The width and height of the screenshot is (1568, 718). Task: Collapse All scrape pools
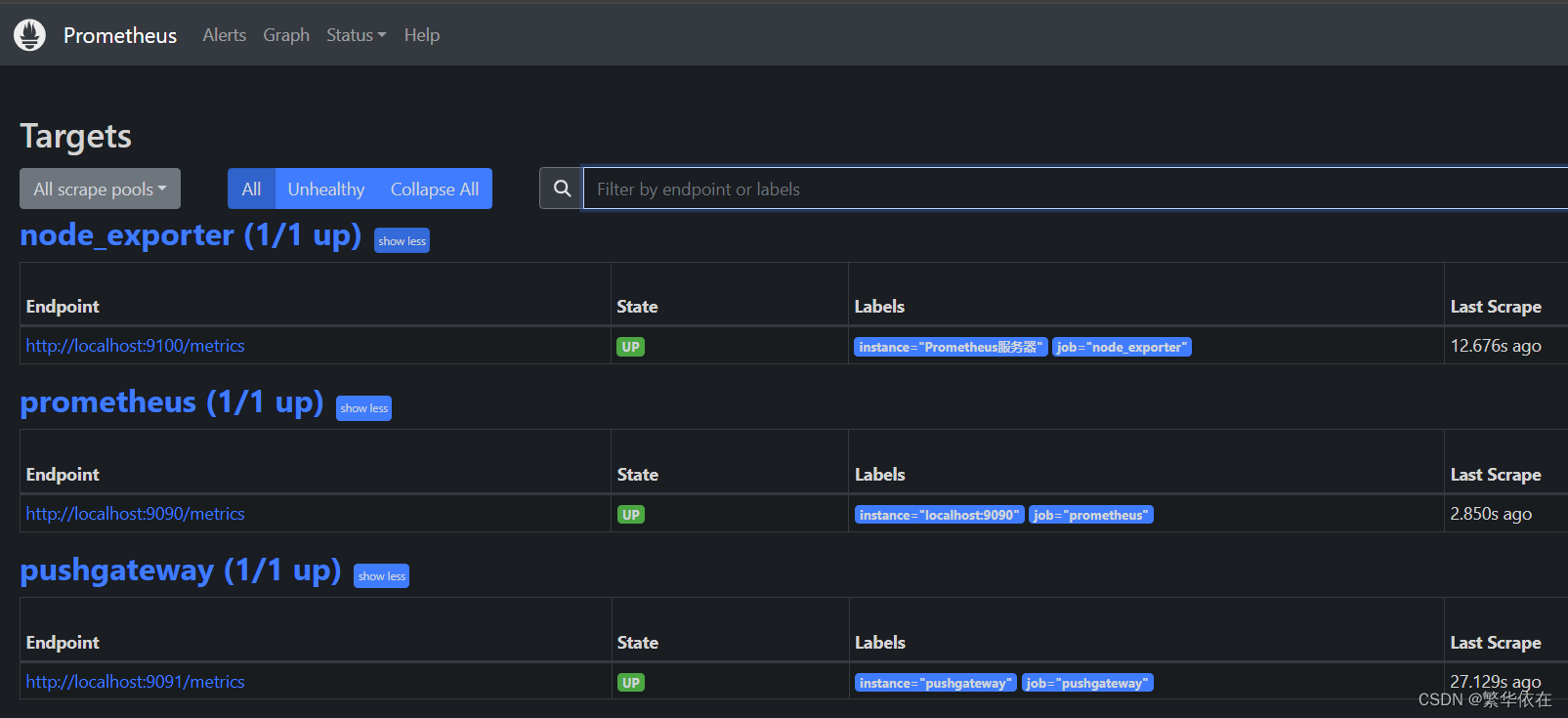pos(435,189)
